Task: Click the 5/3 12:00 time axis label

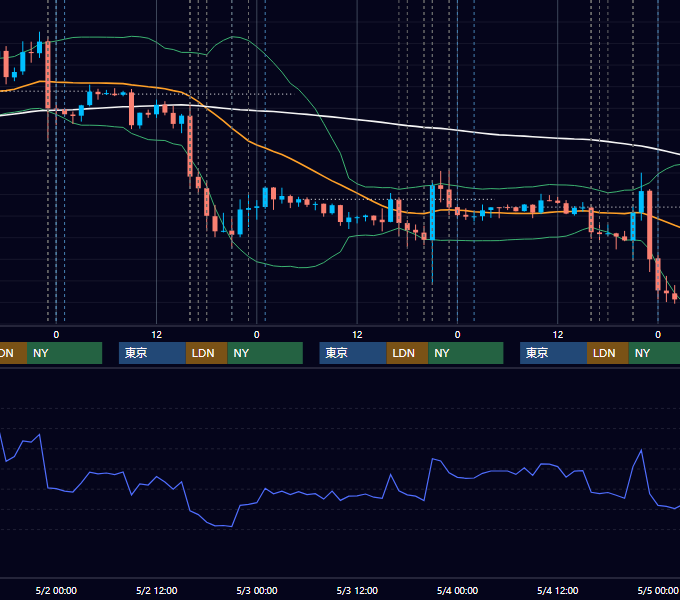Action: [x=357, y=590]
